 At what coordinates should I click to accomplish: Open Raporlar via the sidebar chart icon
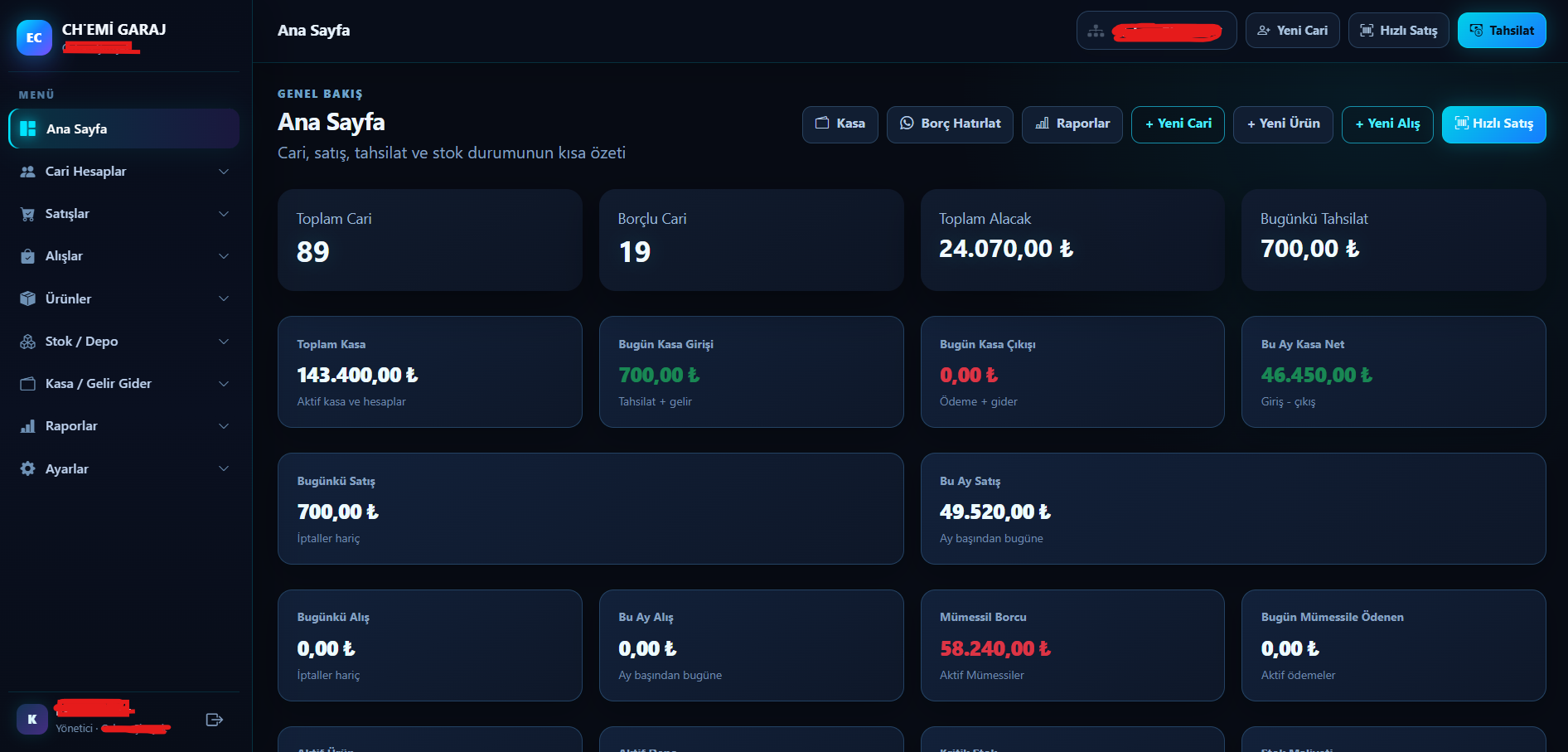click(27, 426)
